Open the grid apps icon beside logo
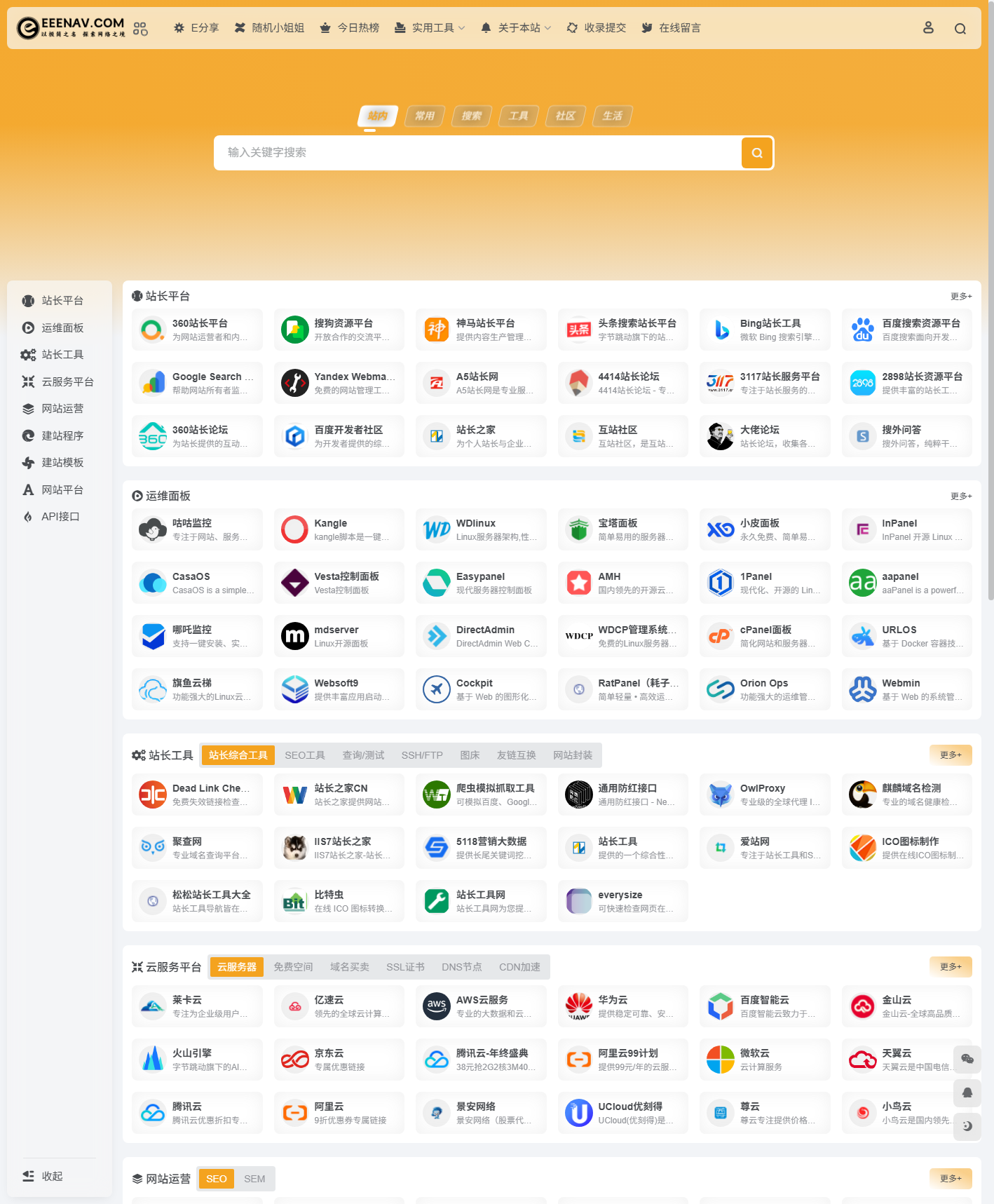Viewport: 994px width, 1204px height. [140, 29]
